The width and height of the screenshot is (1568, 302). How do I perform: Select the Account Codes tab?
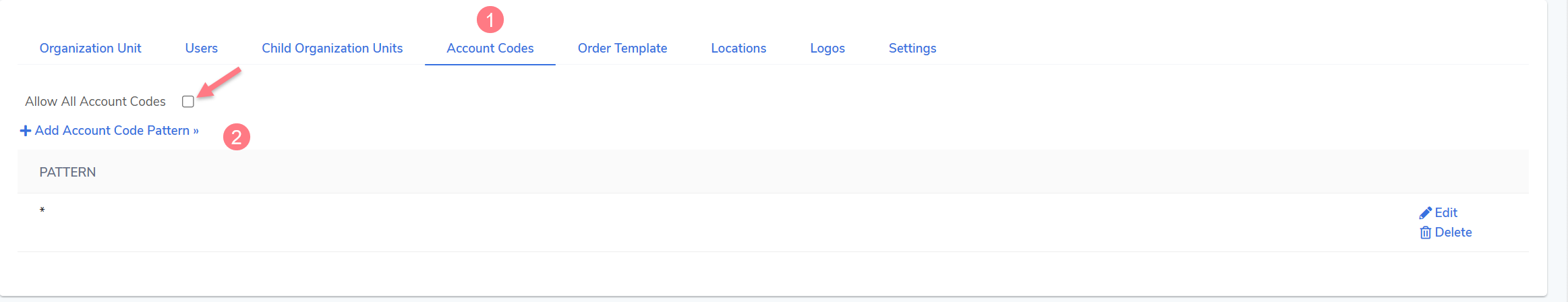pos(490,49)
